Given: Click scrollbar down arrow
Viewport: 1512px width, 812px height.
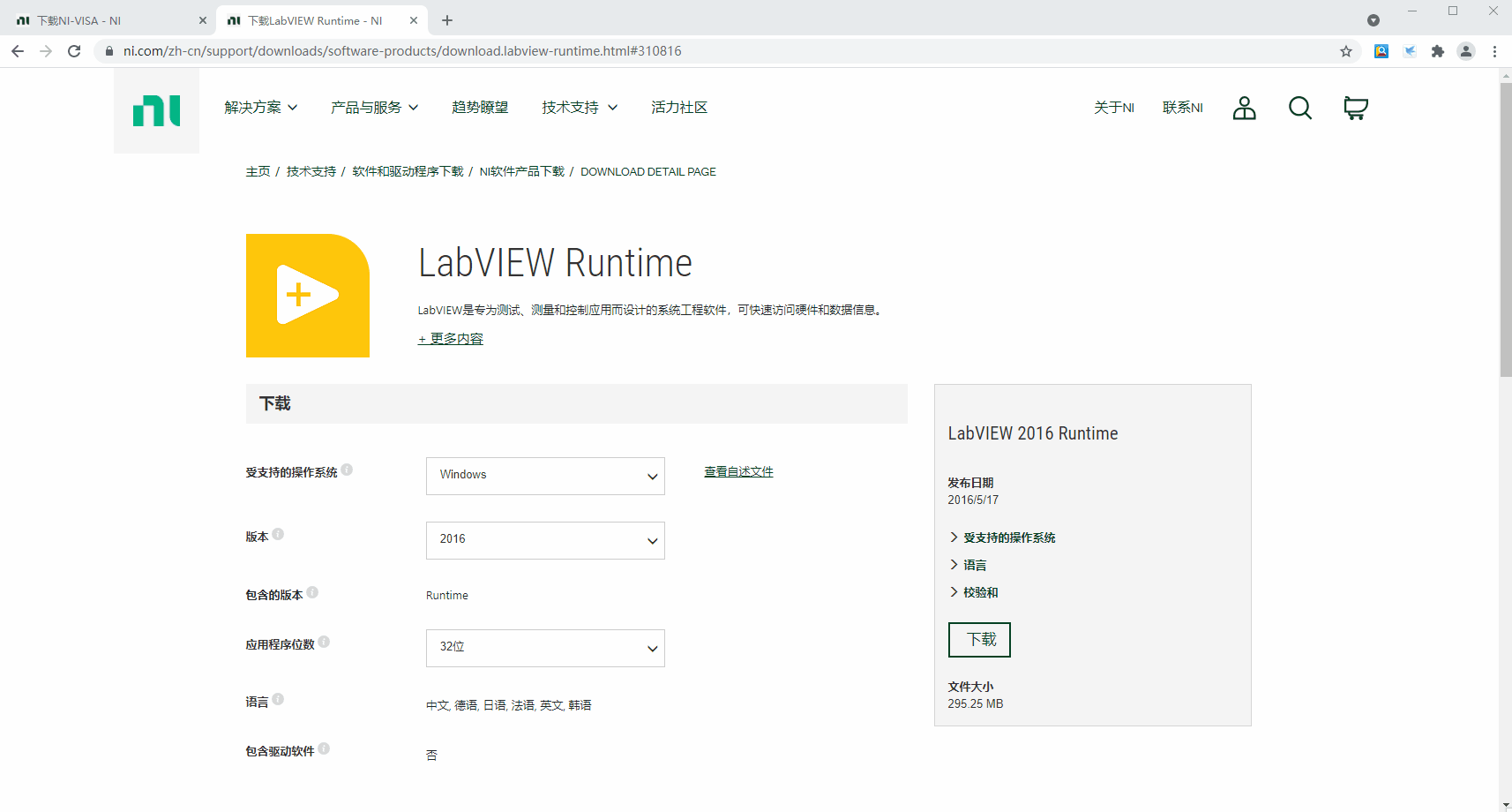Looking at the screenshot, I should click(x=1505, y=805).
